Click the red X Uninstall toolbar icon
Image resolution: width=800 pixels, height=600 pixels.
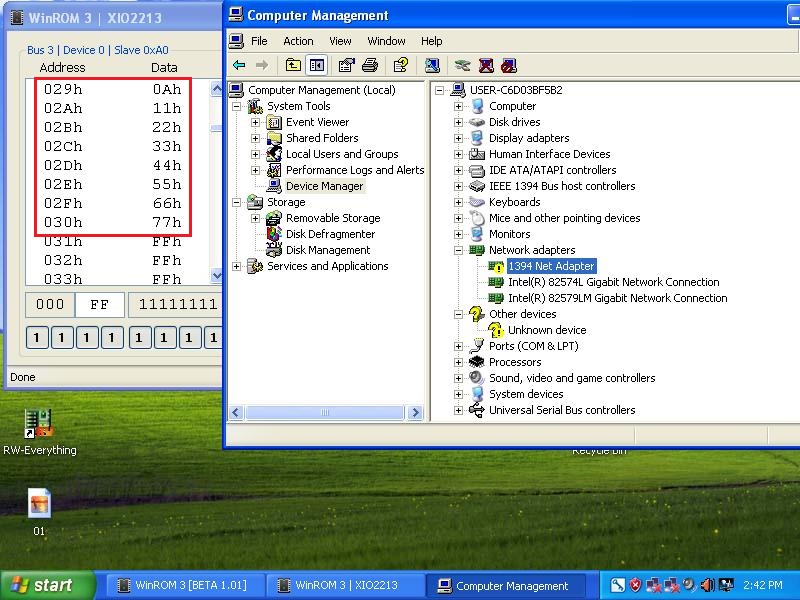486,65
